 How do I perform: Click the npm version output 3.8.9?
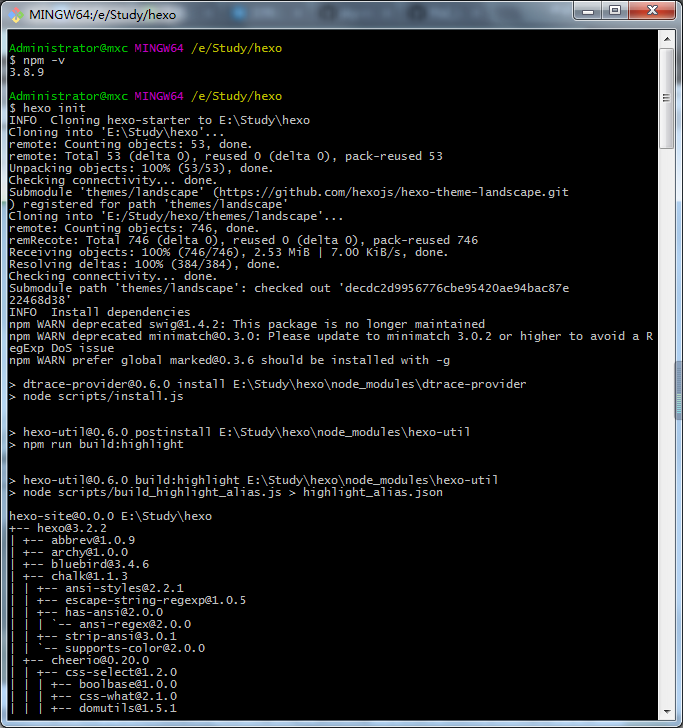[x=26, y=72]
